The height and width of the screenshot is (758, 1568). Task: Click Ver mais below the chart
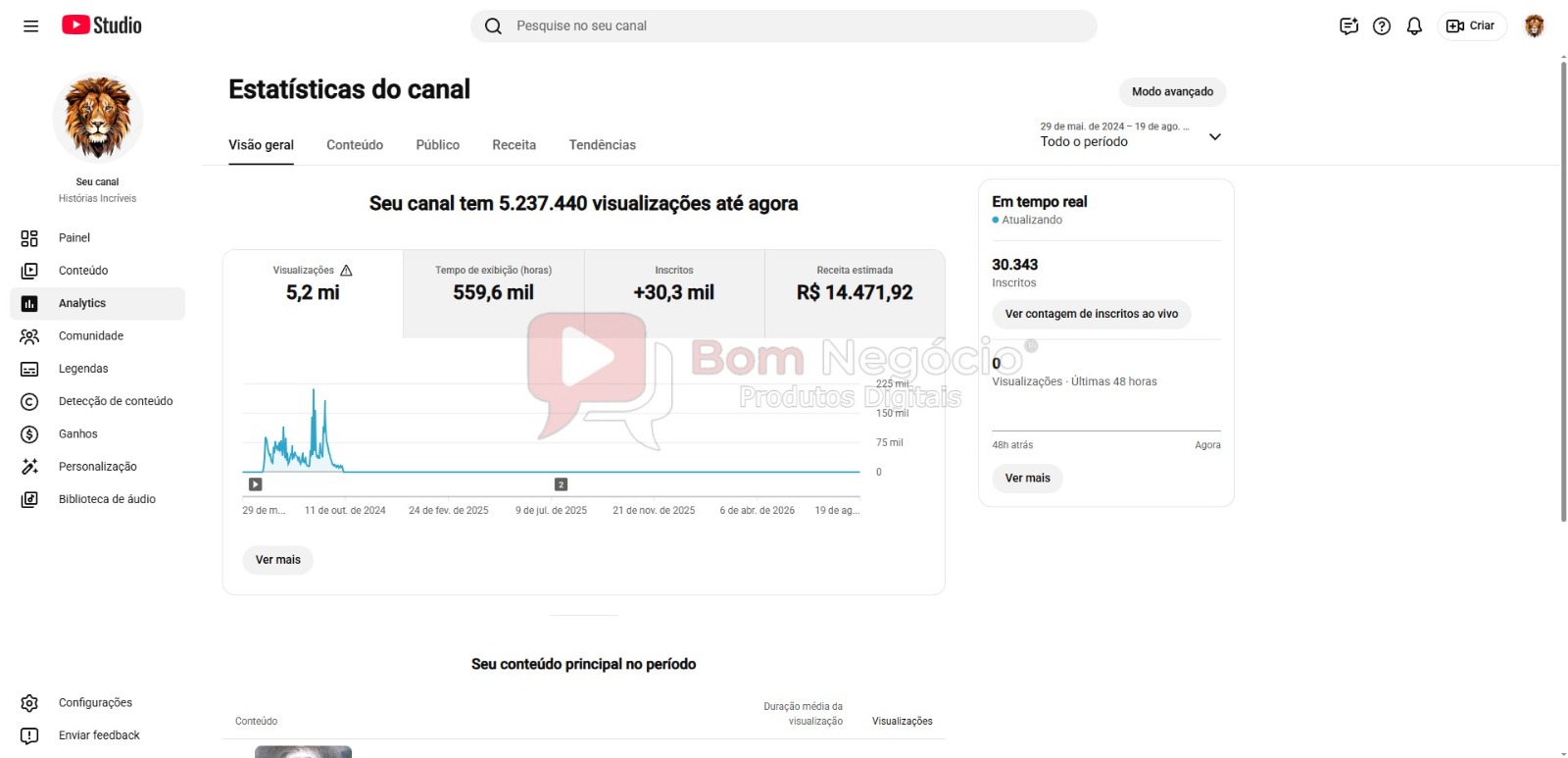(x=278, y=560)
